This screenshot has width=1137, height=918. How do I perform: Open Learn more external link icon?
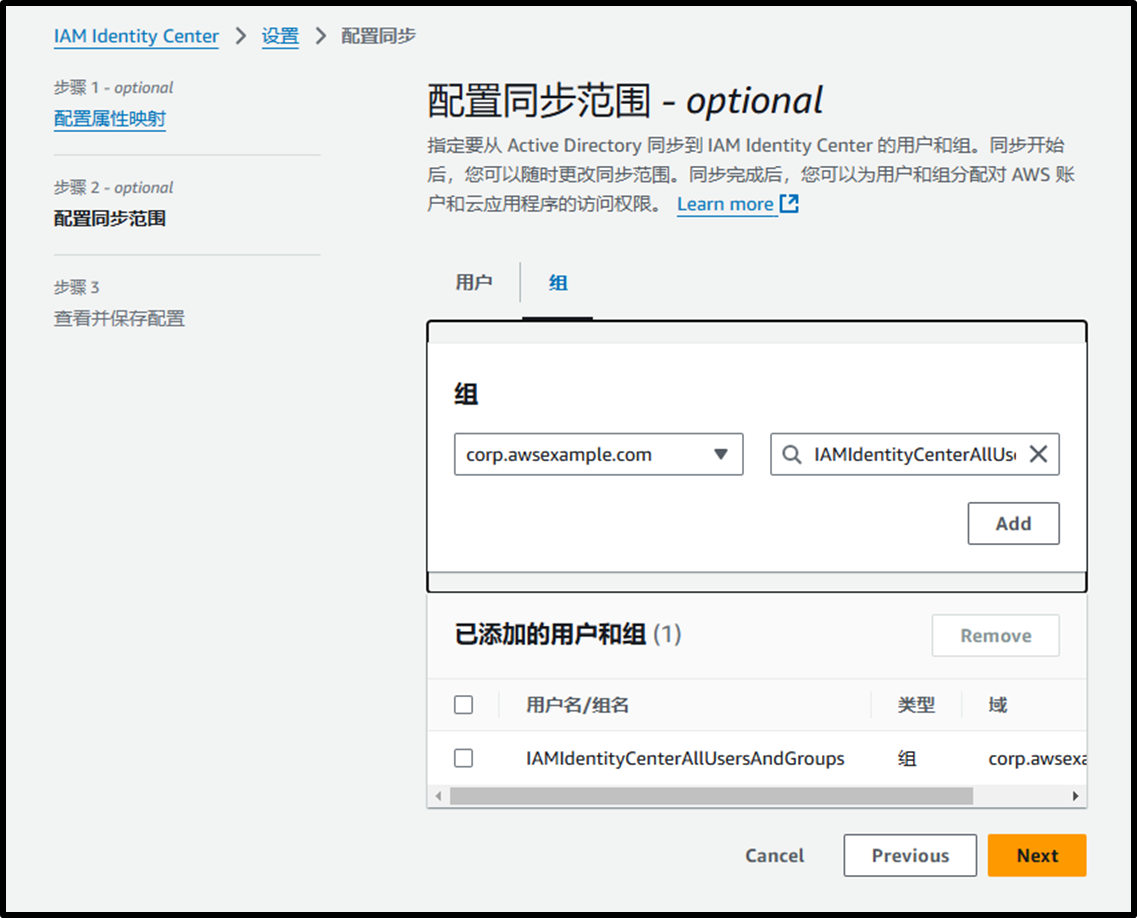point(789,204)
